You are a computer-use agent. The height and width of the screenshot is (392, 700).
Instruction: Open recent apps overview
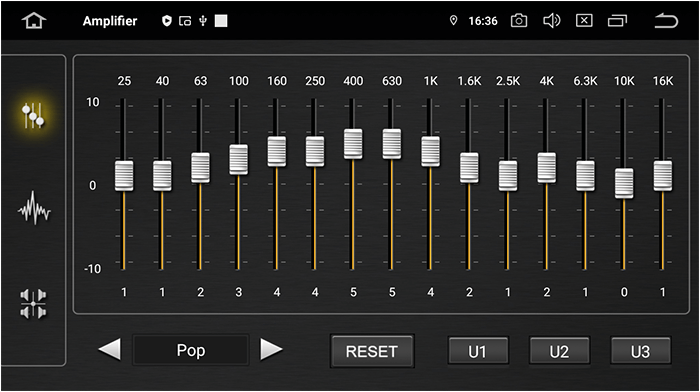(x=617, y=21)
